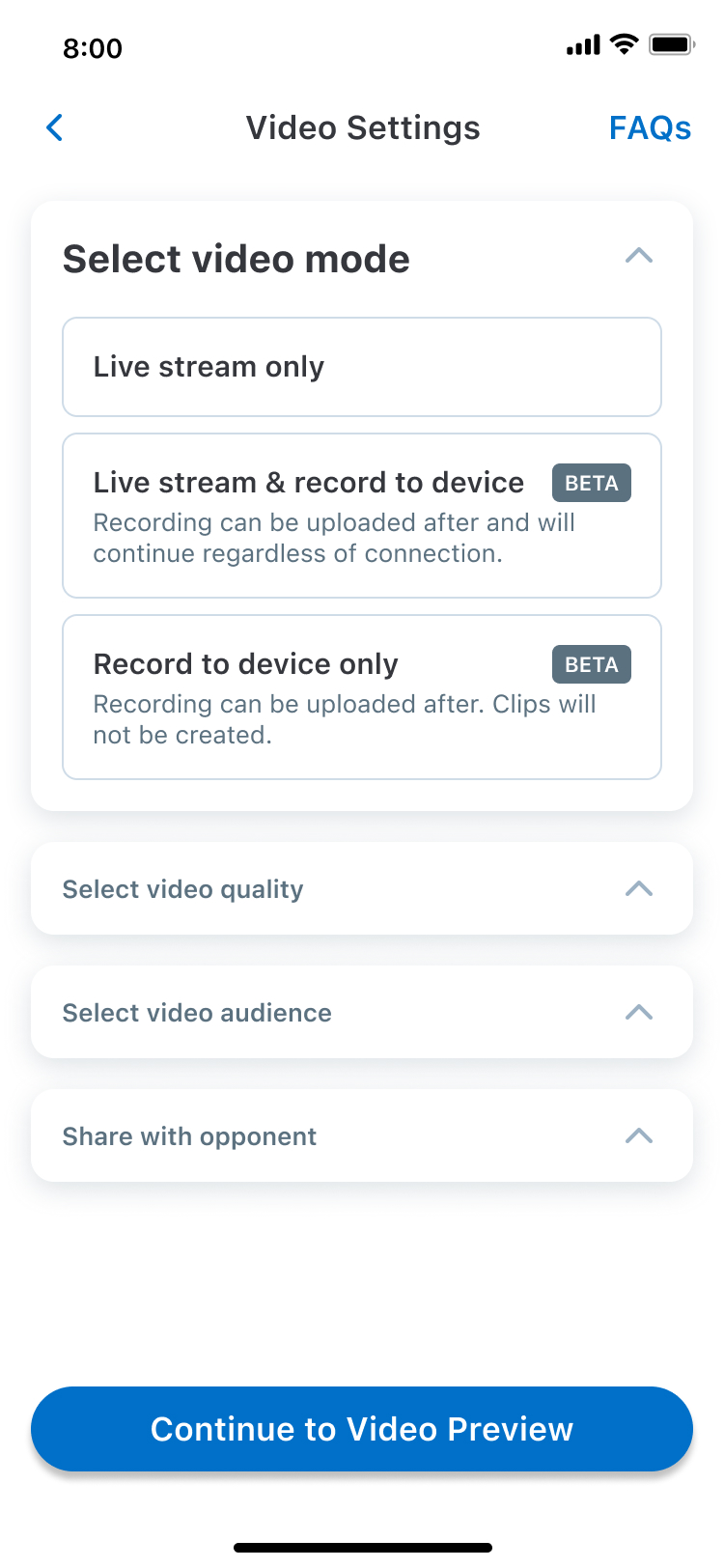This screenshot has height=1568, width=724.
Task: Open the Share with opponent section label
Action: [189, 1136]
